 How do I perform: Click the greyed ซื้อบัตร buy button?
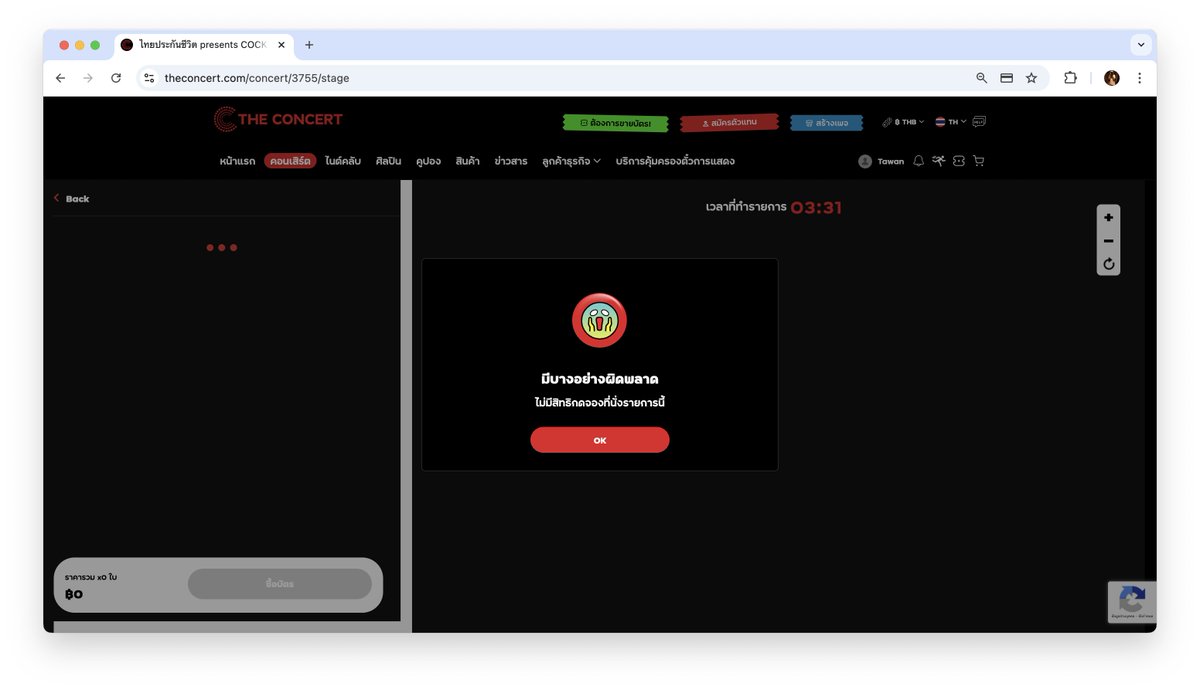280,584
